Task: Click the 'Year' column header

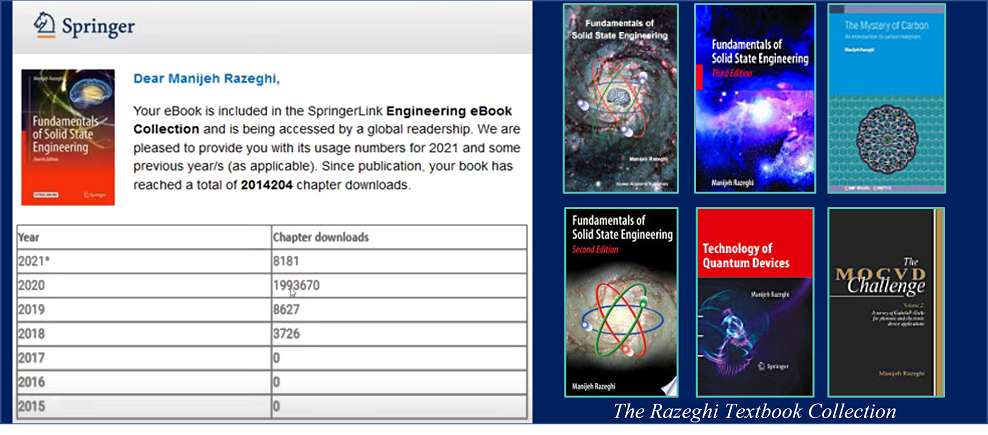Action: pyautogui.click(x=144, y=238)
